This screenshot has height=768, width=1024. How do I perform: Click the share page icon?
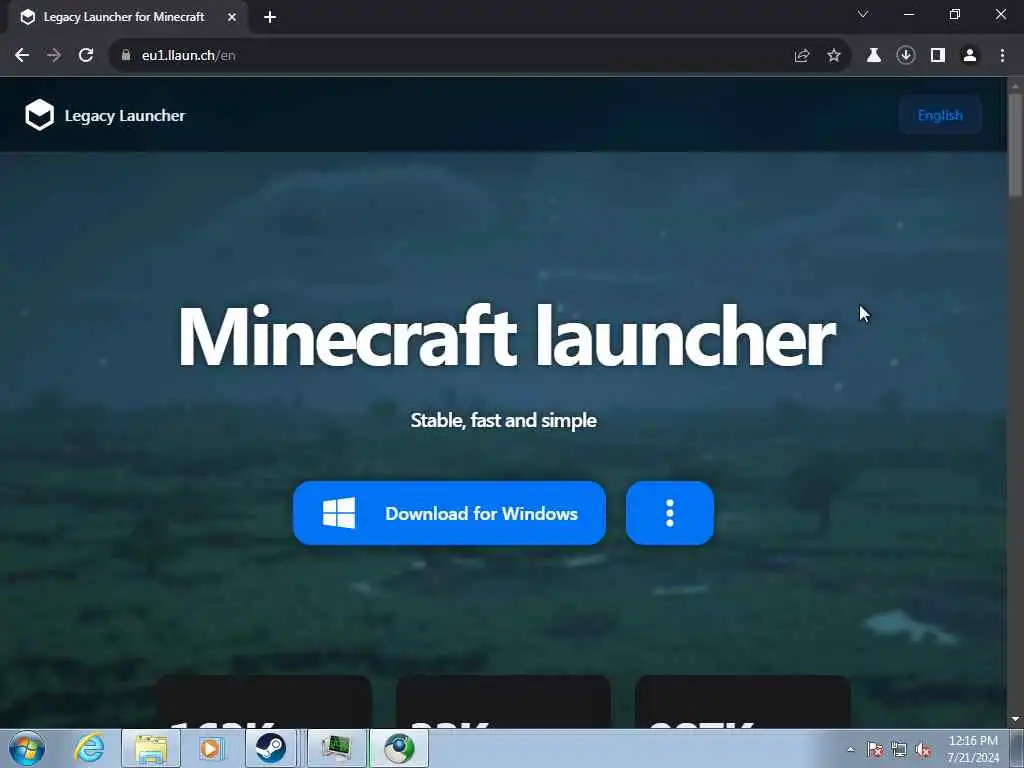tap(802, 56)
